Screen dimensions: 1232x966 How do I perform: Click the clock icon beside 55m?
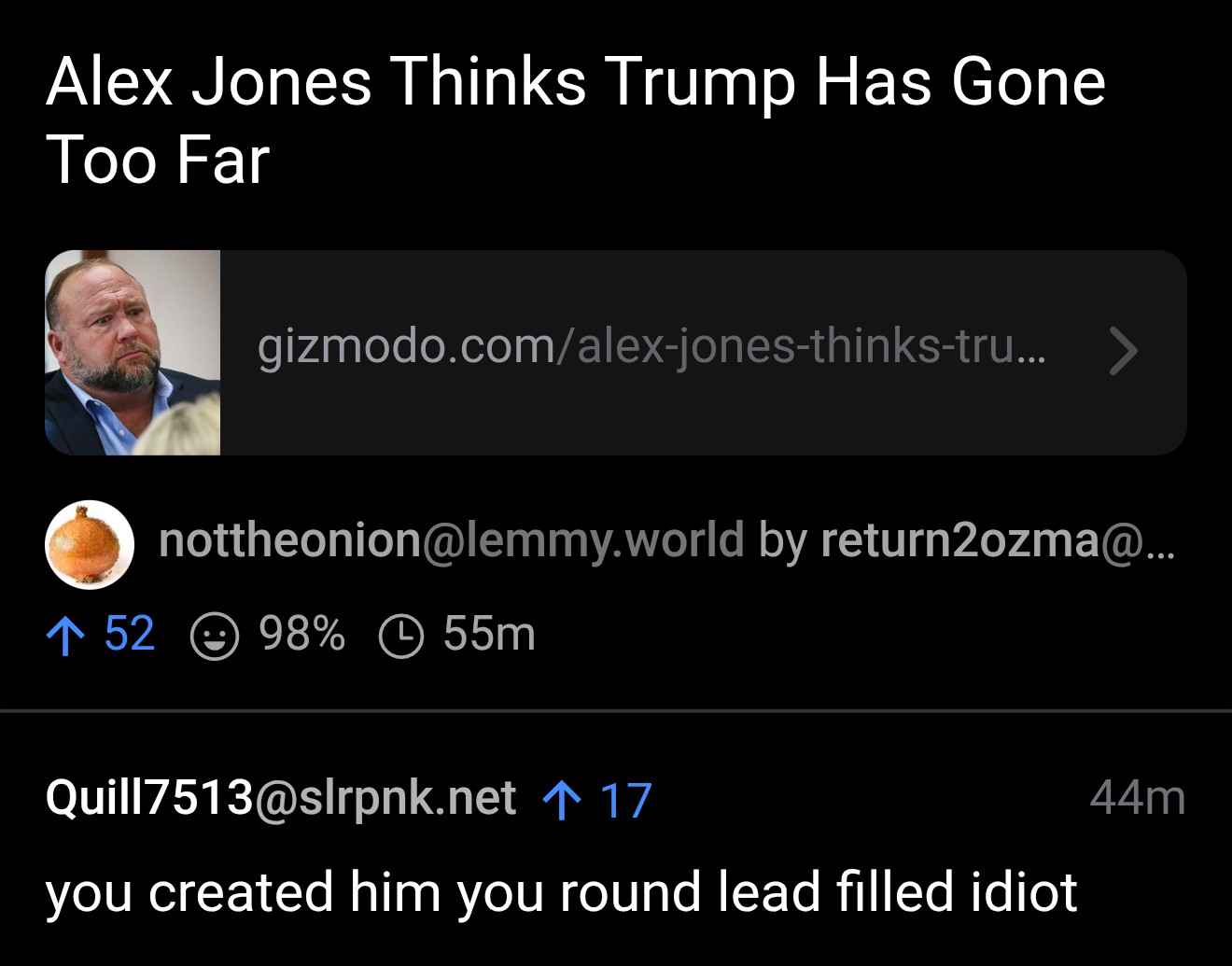[401, 637]
